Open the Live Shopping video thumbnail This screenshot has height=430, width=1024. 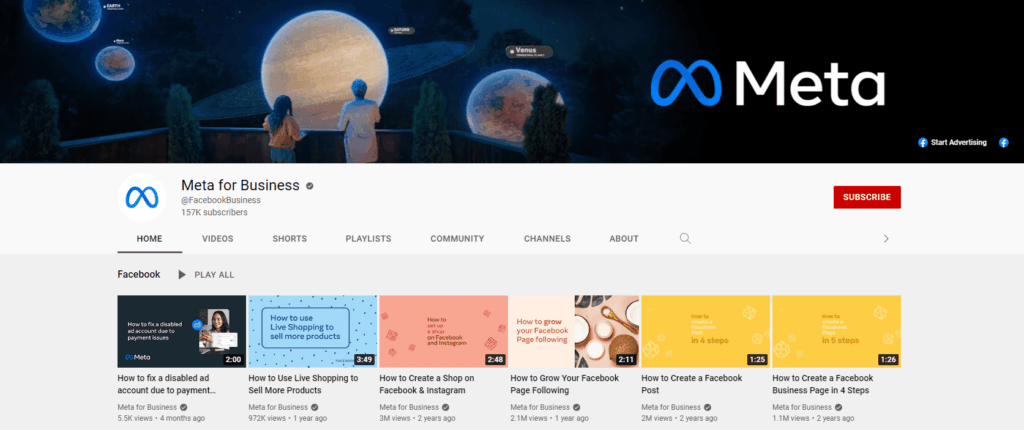click(313, 331)
